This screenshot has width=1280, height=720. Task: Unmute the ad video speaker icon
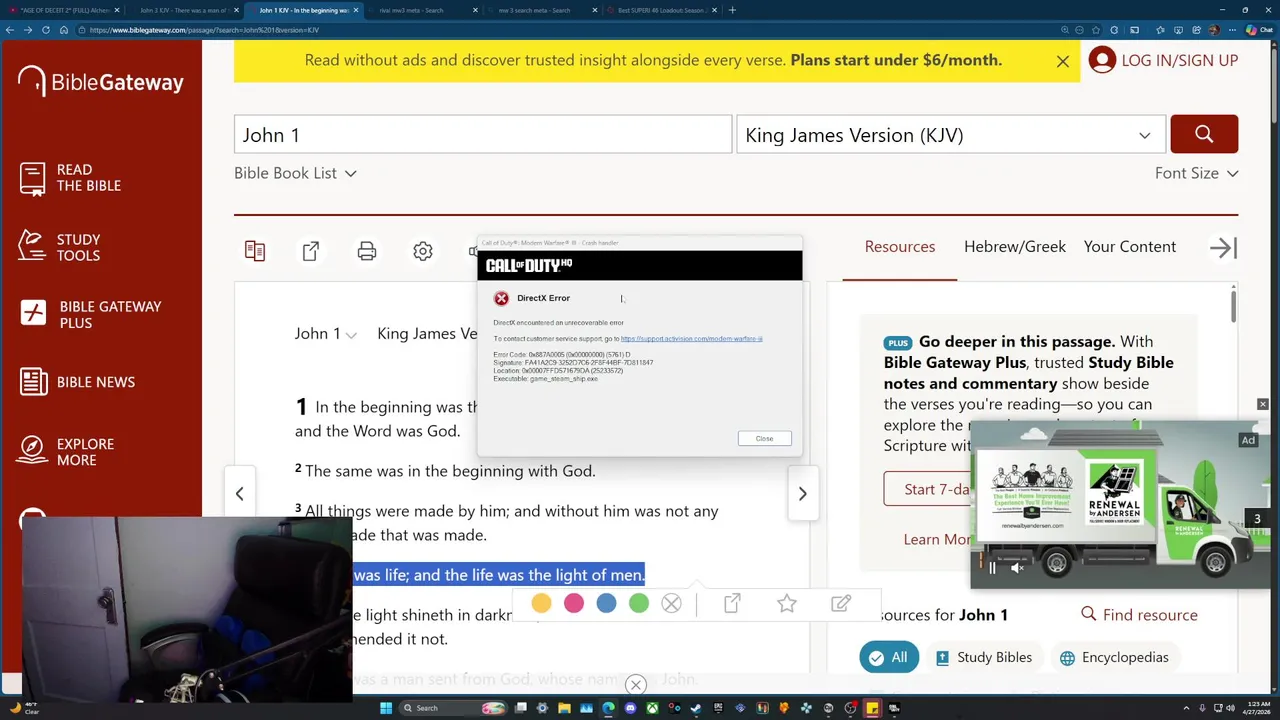(x=1017, y=568)
